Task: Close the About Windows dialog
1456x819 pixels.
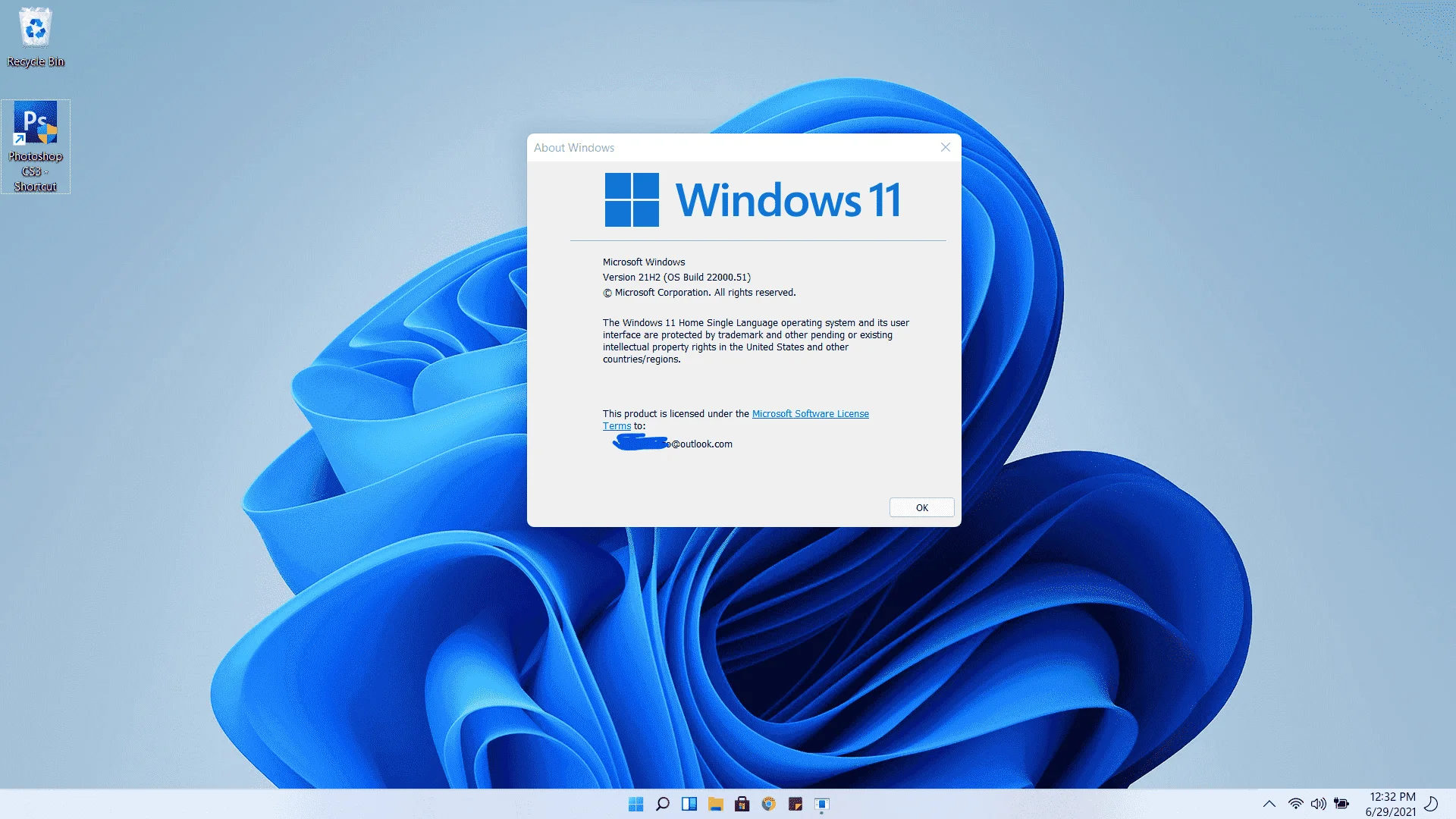Action: (x=945, y=147)
